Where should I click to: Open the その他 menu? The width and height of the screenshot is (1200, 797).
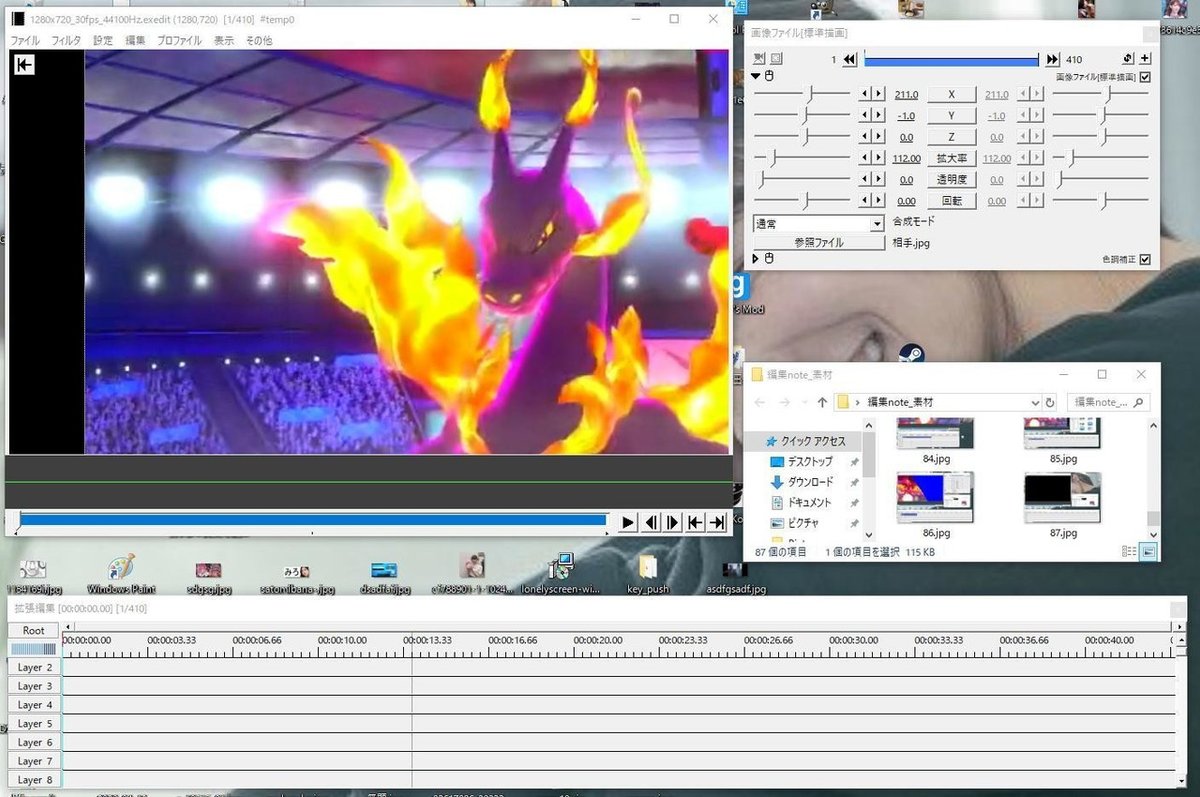coord(259,40)
